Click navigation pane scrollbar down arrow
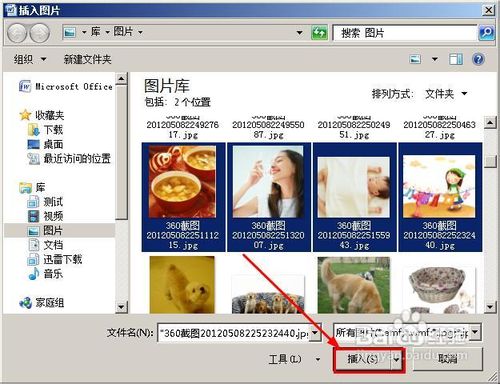The height and width of the screenshot is (384, 500). click(121, 306)
